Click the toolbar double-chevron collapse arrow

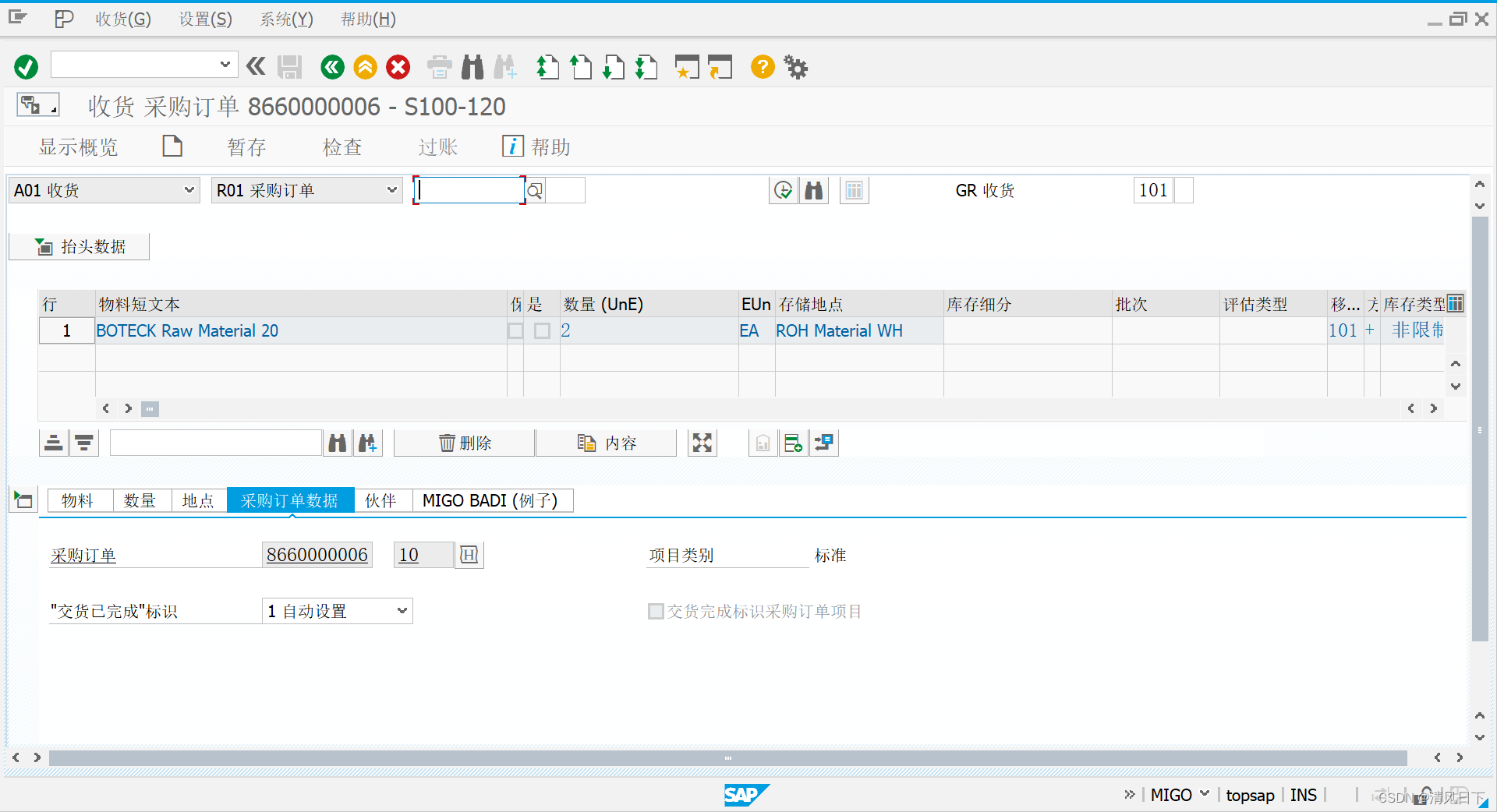[256, 66]
